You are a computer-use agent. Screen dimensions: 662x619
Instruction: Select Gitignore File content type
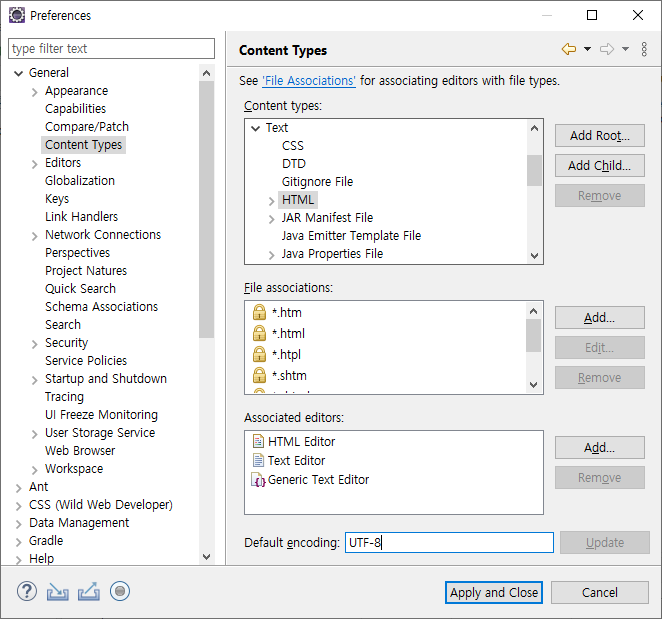317,182
